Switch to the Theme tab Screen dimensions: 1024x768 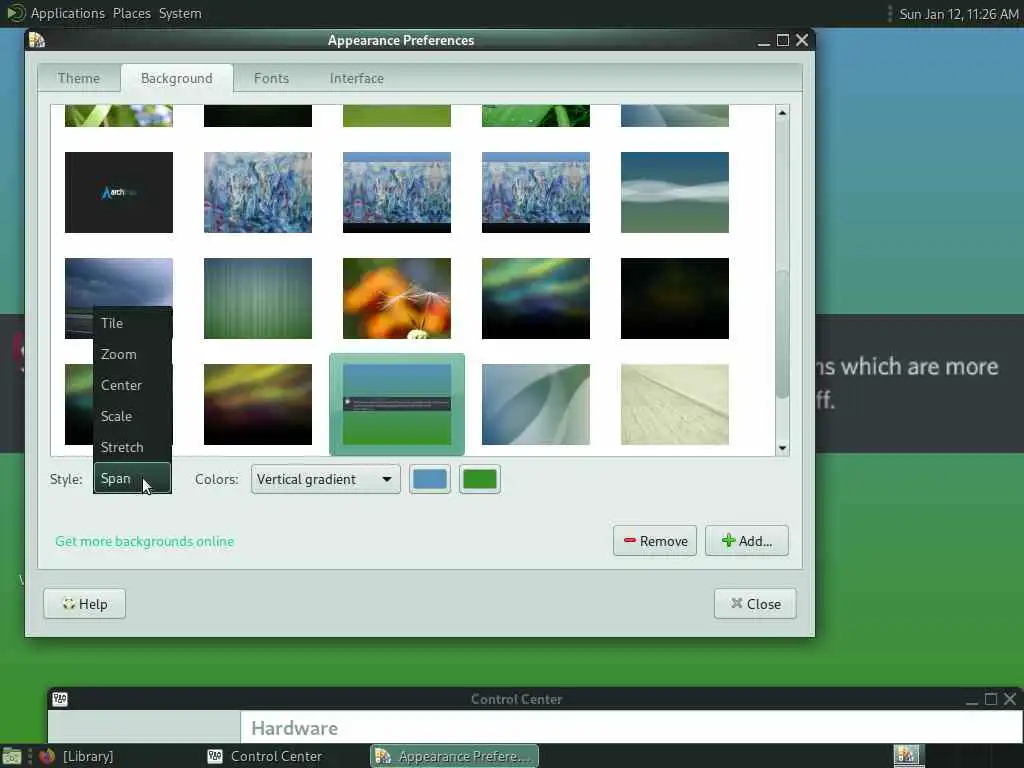pyautogui.click(x=79, y=78)
